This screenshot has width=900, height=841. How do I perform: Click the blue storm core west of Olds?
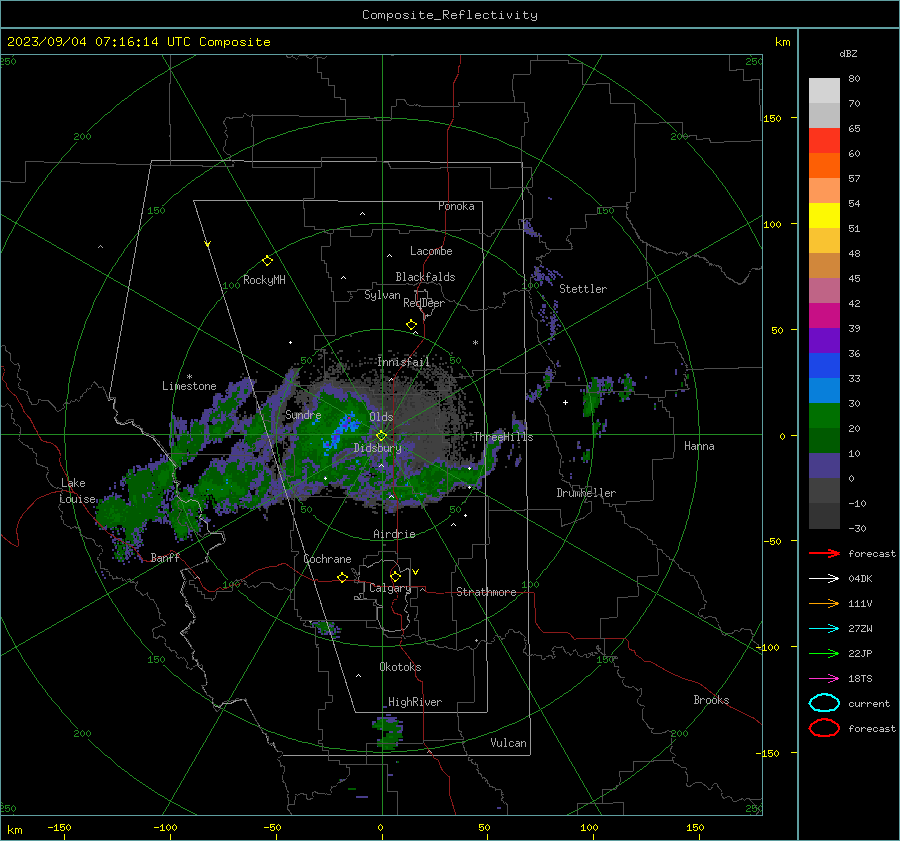point(342,432)
